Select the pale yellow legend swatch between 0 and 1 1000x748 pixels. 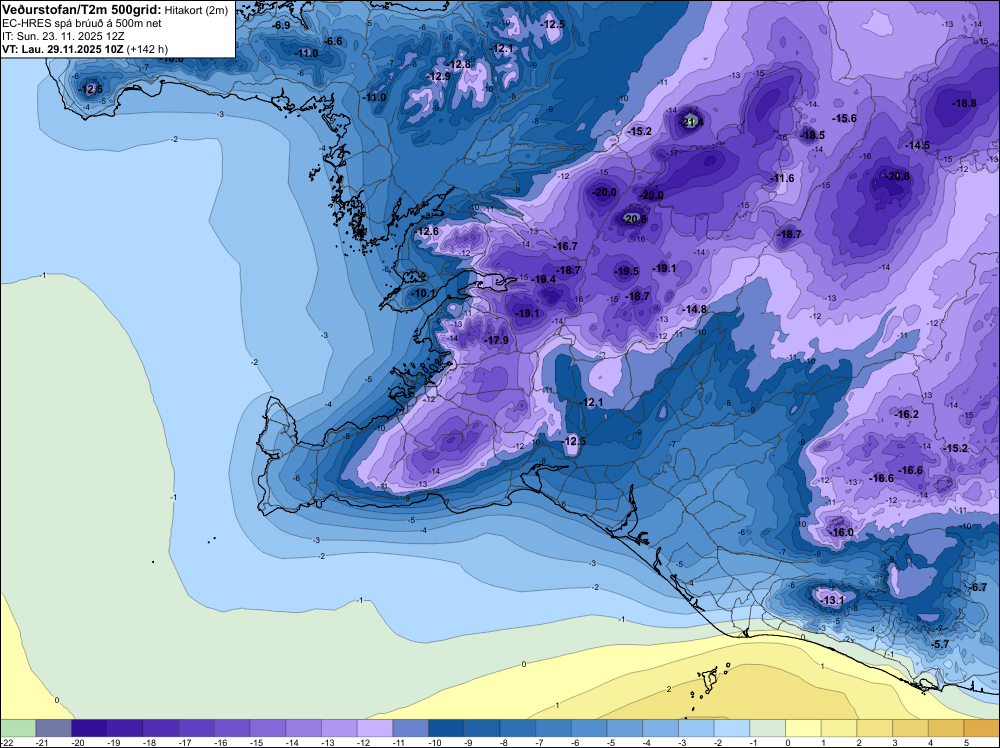click(804, 728)
